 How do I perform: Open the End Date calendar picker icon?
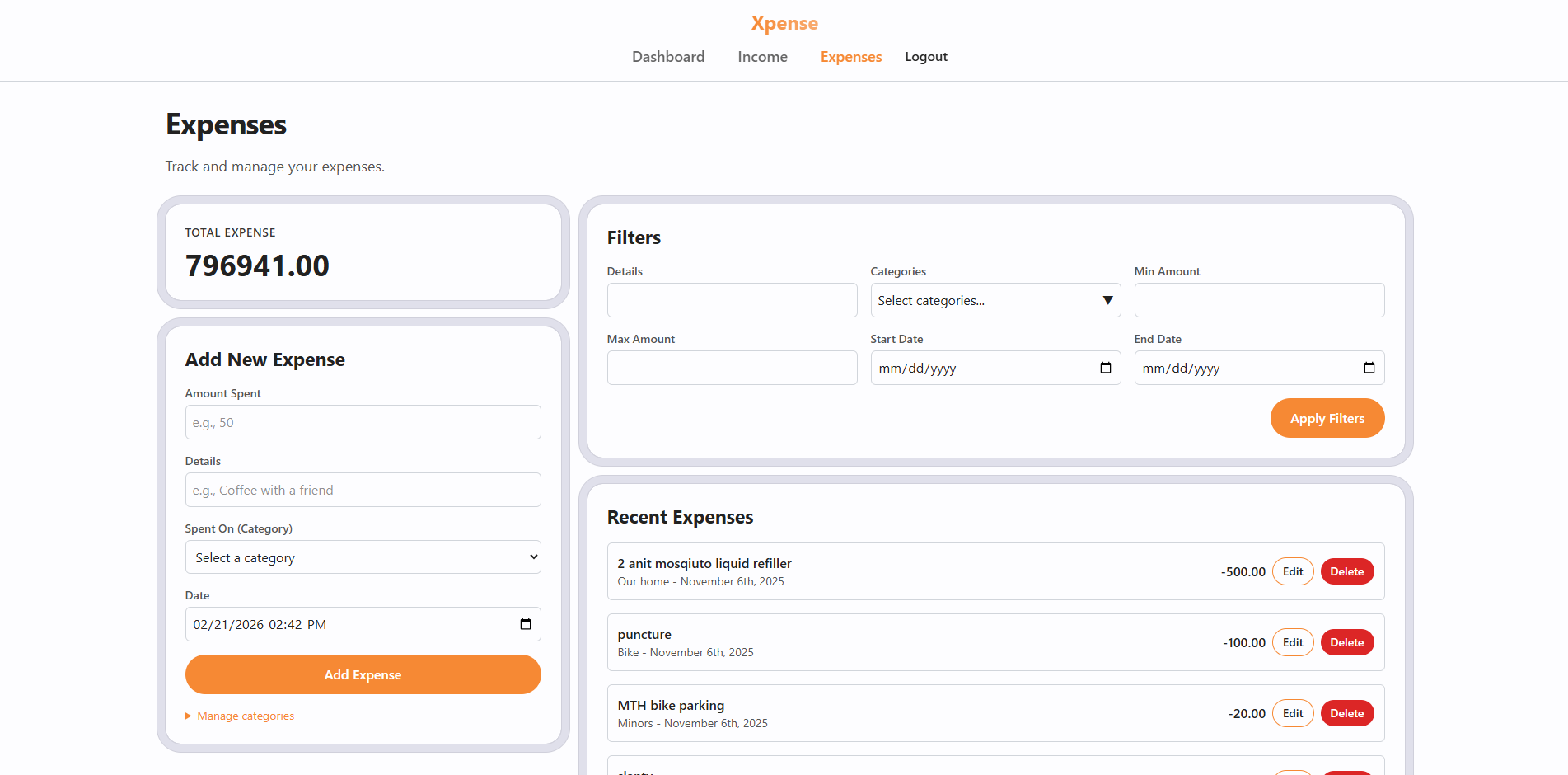1369,368
